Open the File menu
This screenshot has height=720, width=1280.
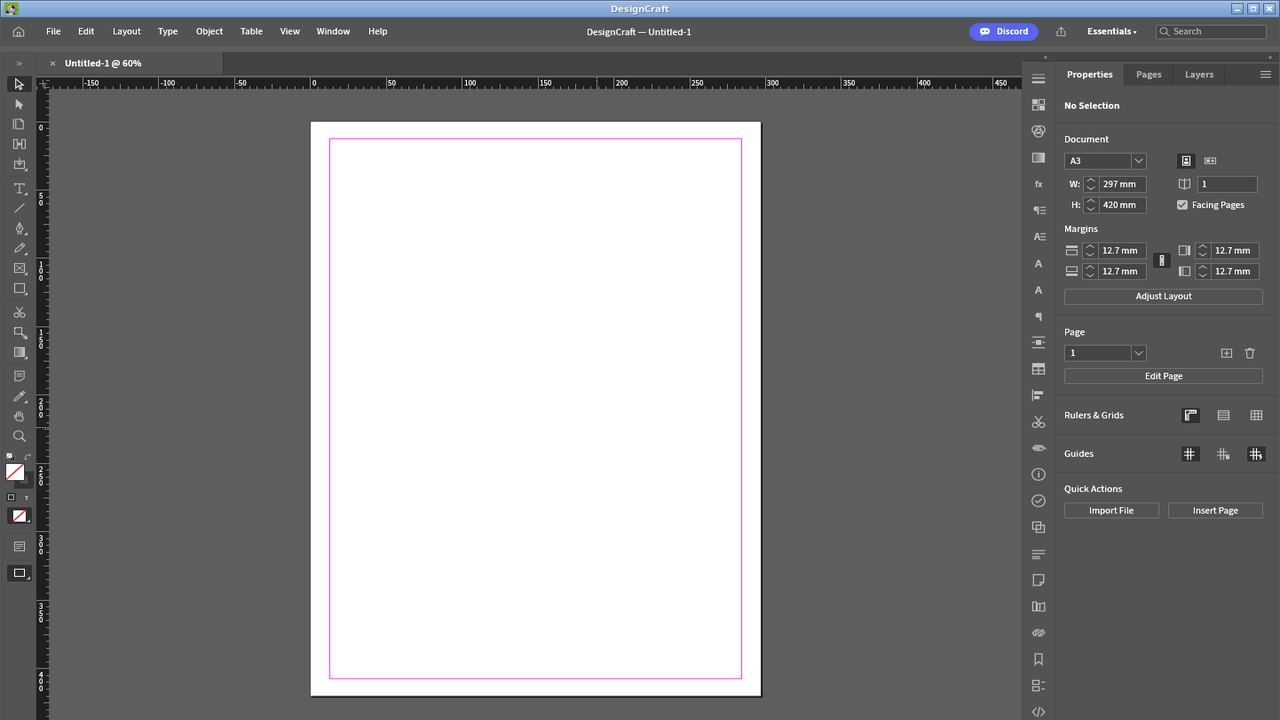tap(53, 32)
